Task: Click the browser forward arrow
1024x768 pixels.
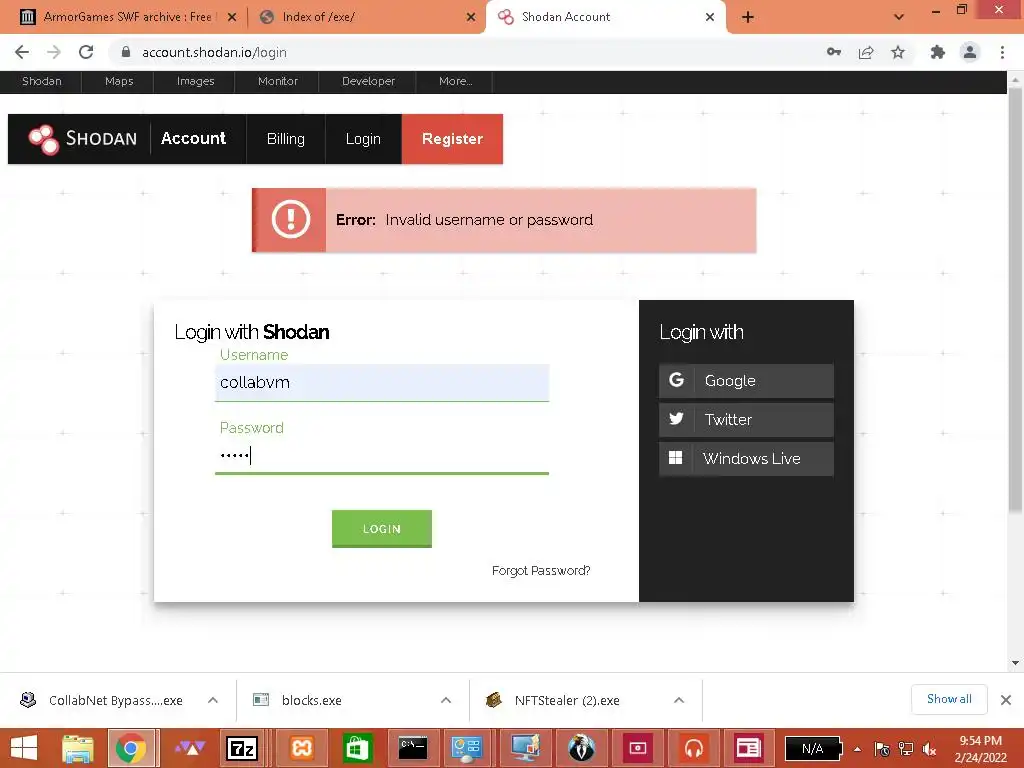Action: [x=54, y=52]
